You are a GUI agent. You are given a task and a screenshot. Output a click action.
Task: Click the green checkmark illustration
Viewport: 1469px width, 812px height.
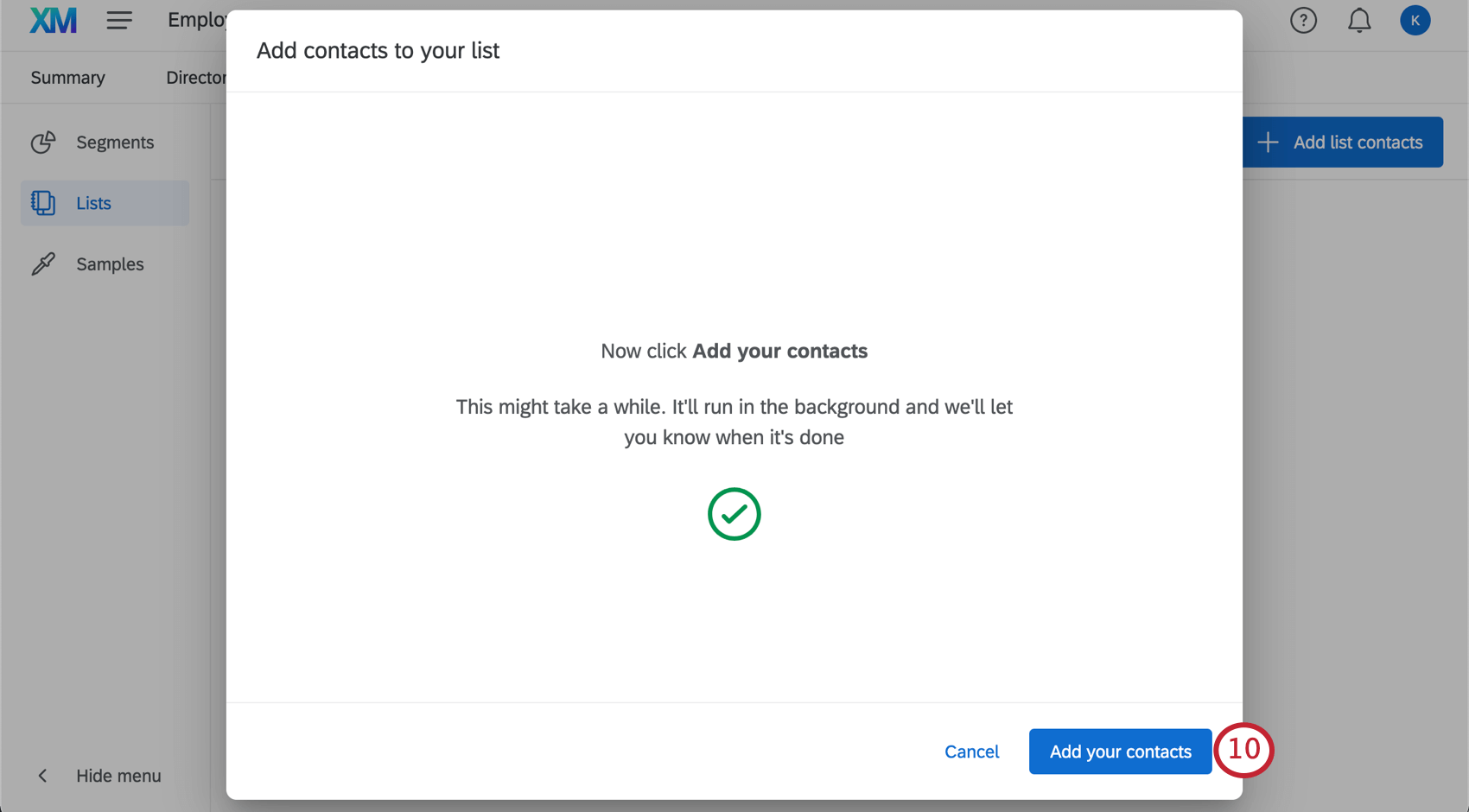(x=734, y=514)
